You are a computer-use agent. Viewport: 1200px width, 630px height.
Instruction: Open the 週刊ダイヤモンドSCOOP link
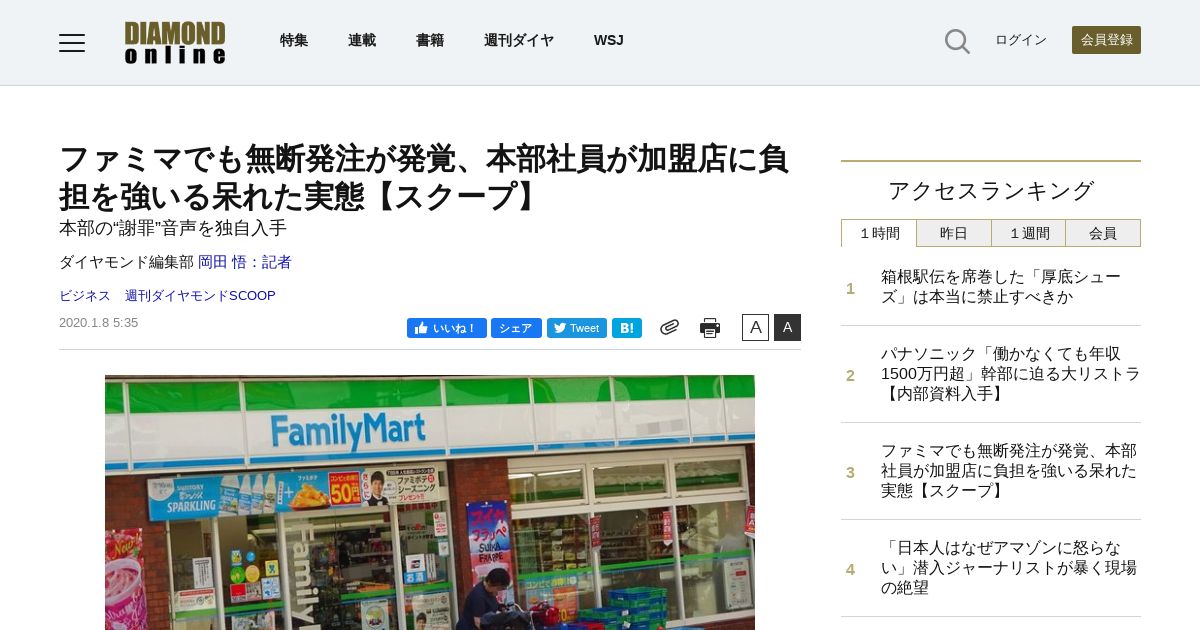pyautogui.click(x=200, y=296)
